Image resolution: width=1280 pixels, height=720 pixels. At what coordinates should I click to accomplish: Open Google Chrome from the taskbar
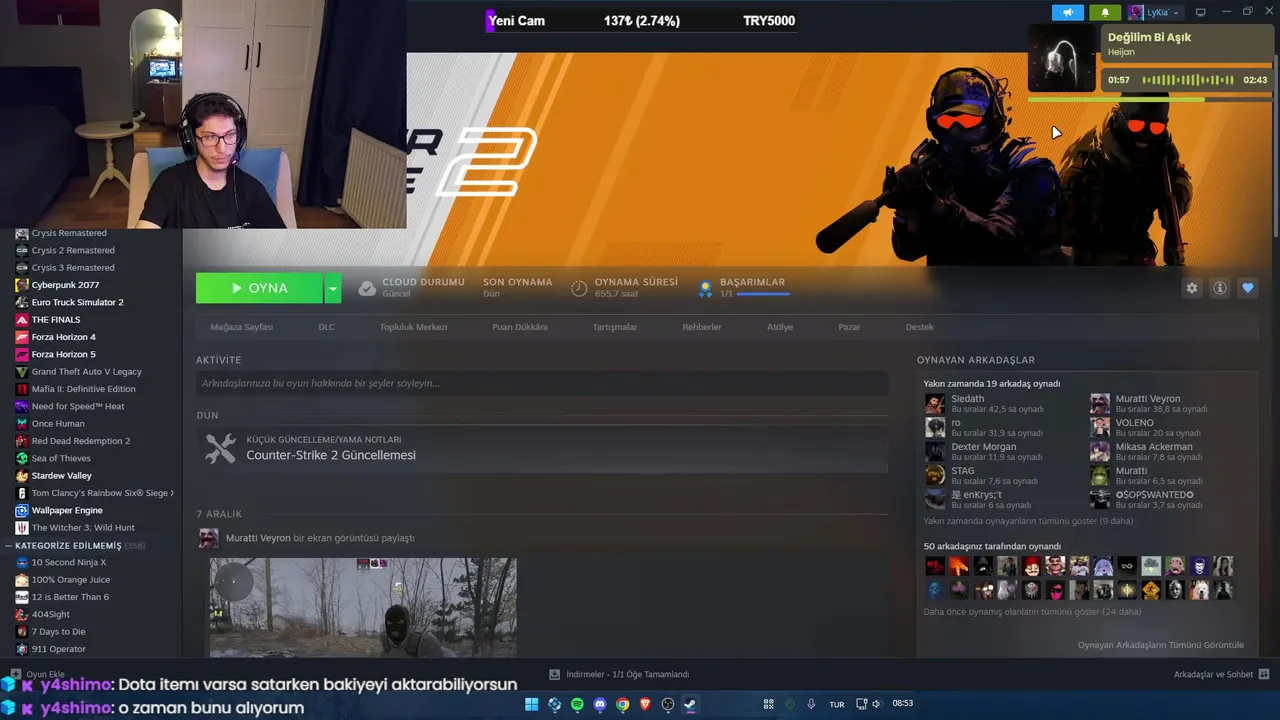[x=622, y=704]
